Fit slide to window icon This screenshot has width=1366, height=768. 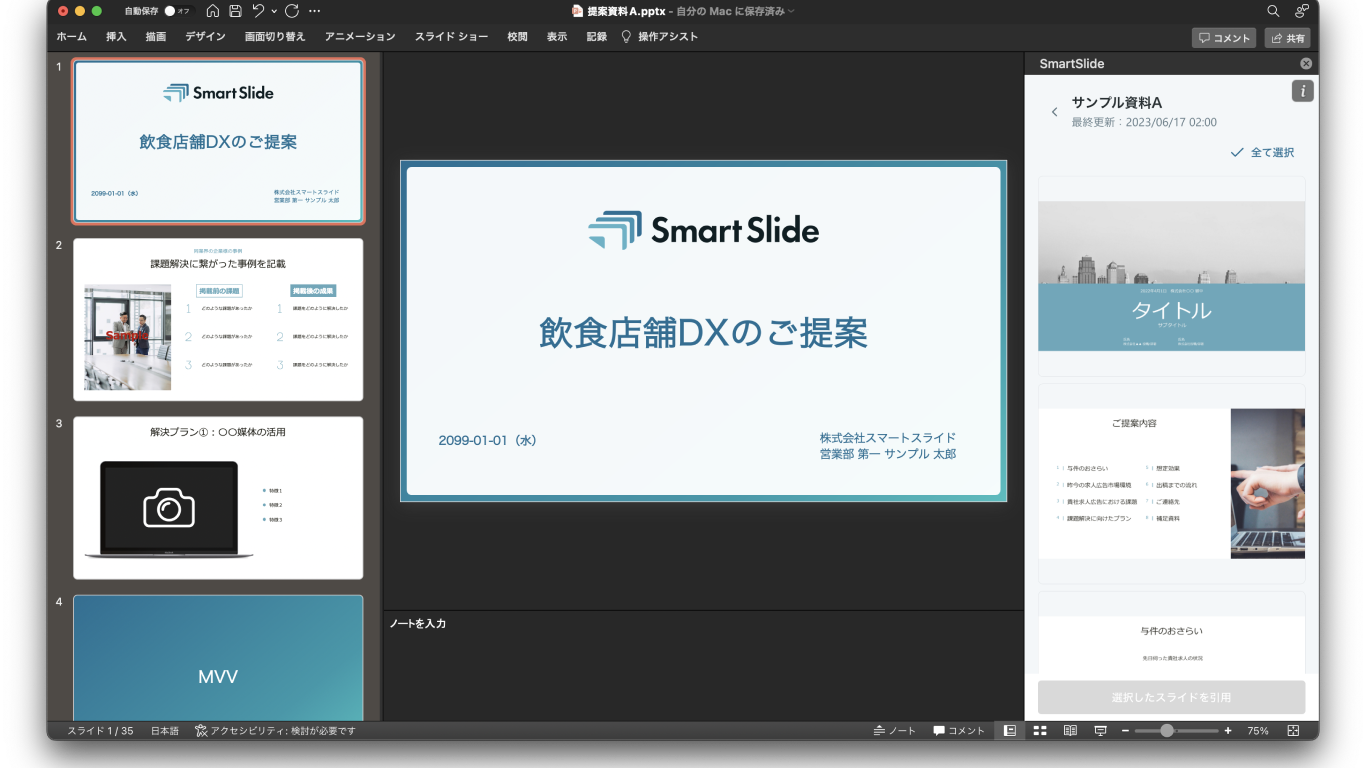click(x=1293, y=731)
